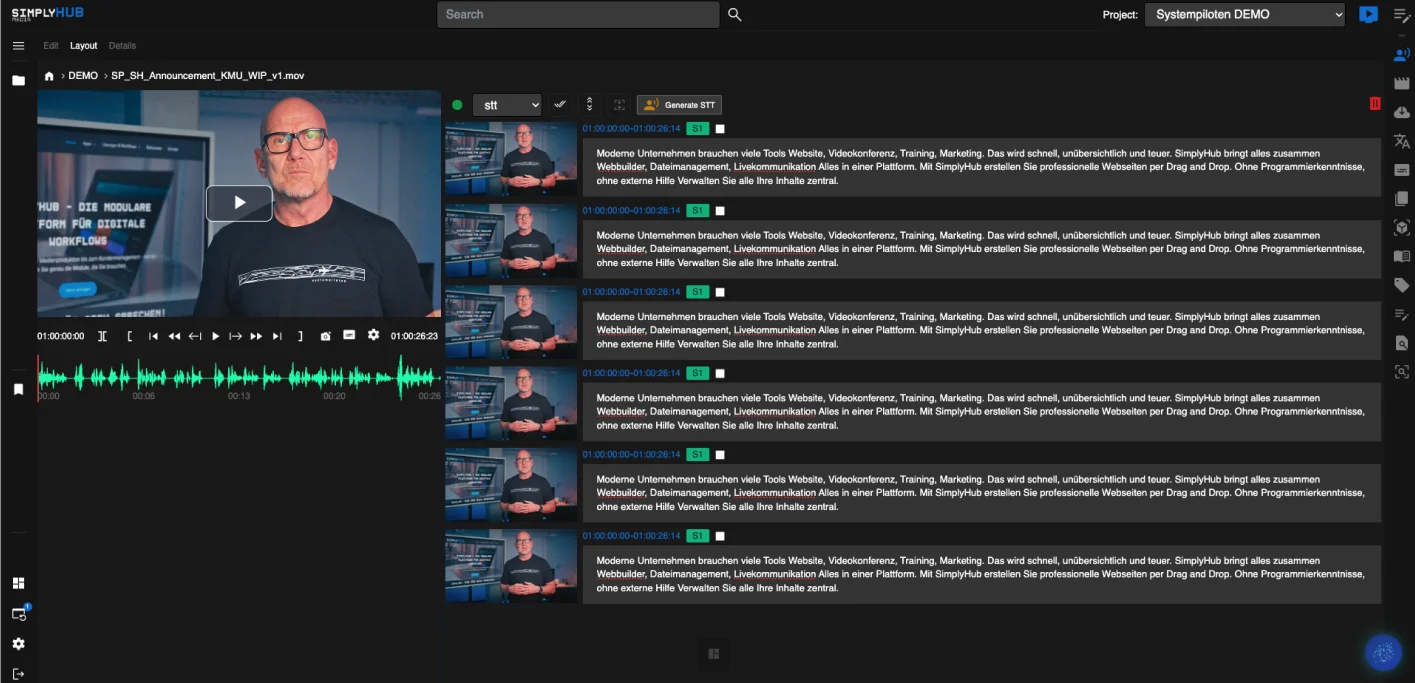Open the hamburger menu in left sidebar
The width and height of the screenshot is (1415, 683).
(x=18, y=46)
